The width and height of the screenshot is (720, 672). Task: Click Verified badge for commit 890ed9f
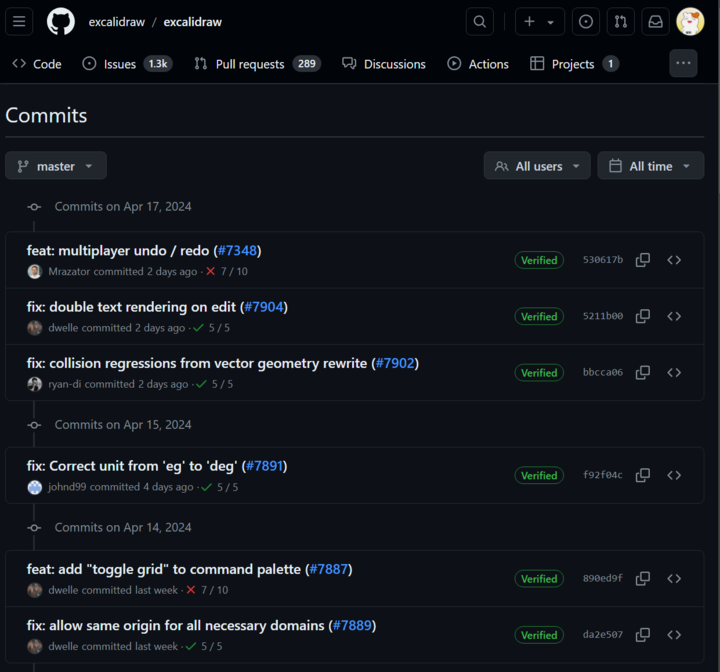[539, 579]
